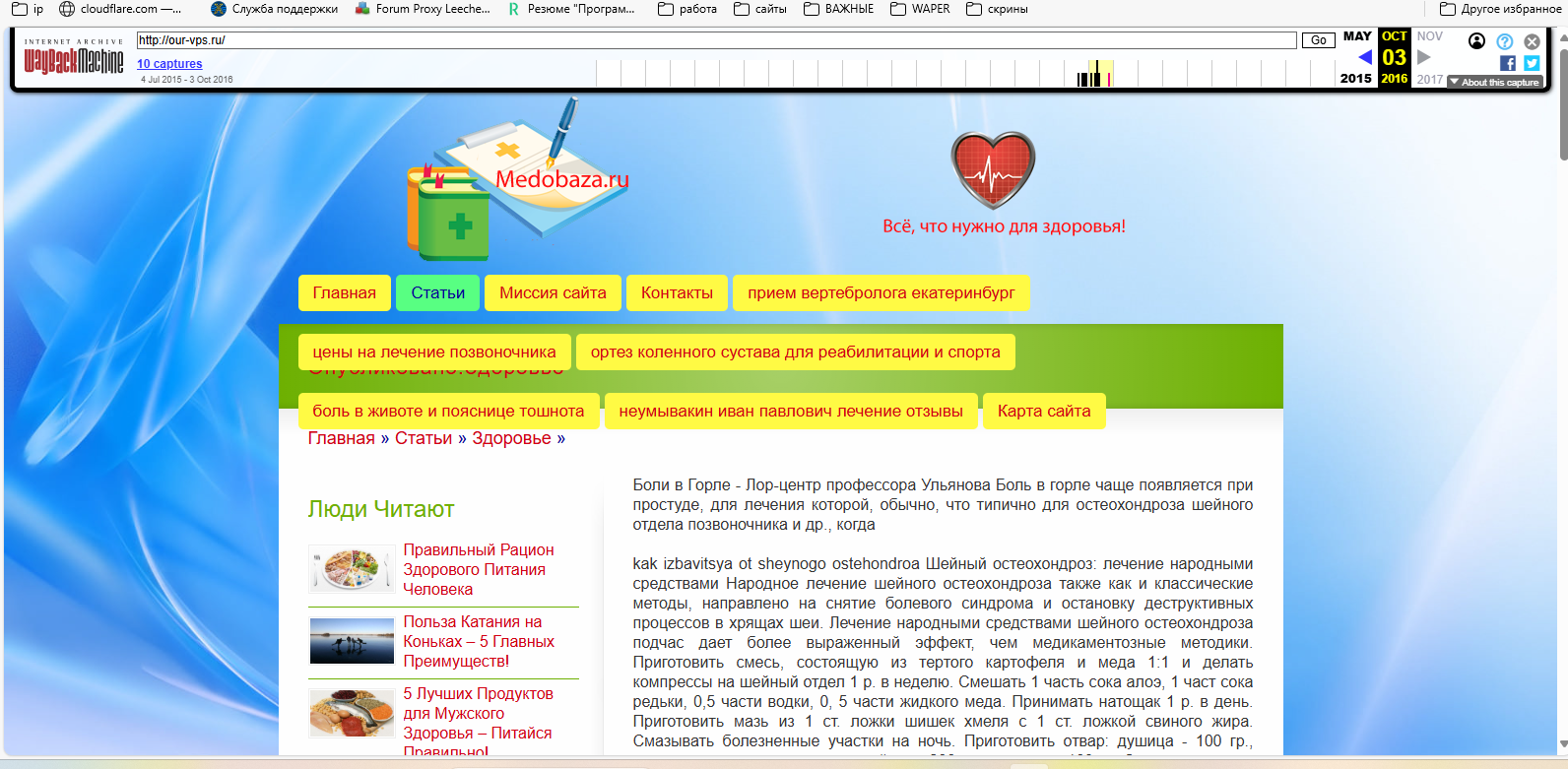Viewport: 1568px width, 769px height.
Task: Click the Go button
Action: pyautogui.click(x=1318, y=40)
